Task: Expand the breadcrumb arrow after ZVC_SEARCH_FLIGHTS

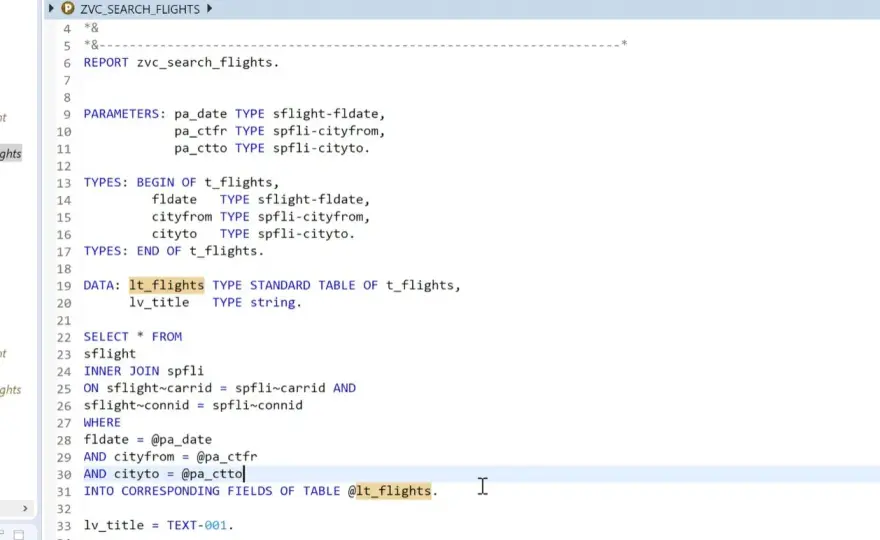Action: click(x=209, y=8)
